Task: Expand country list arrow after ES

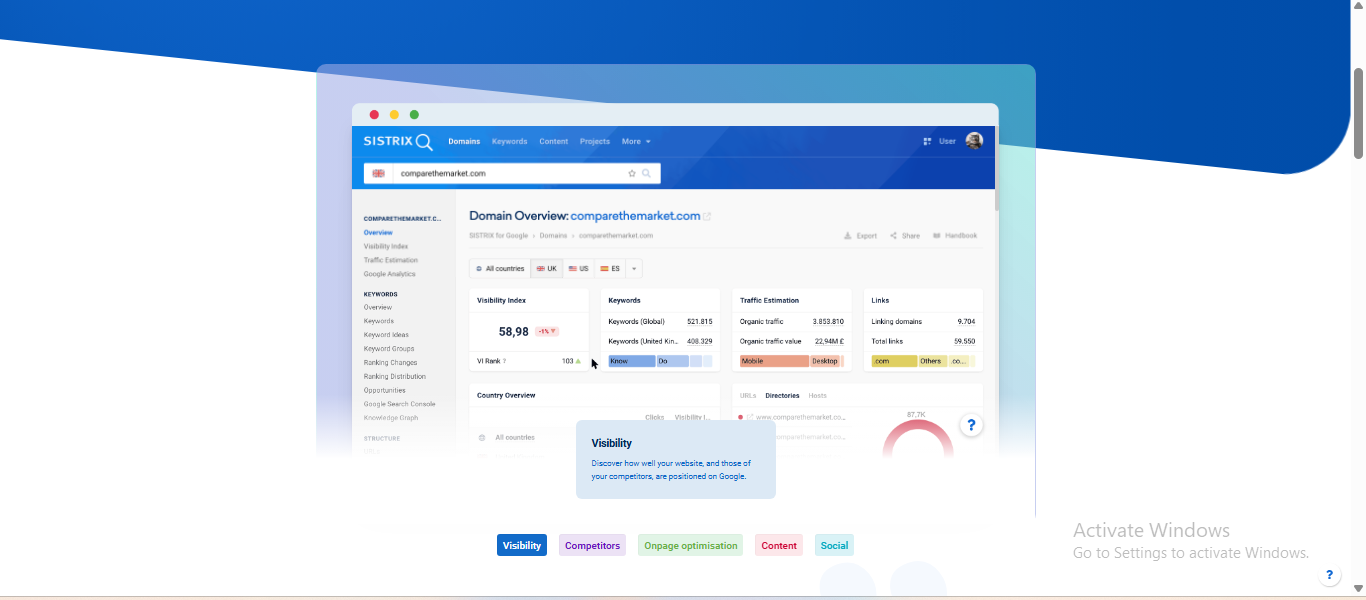Action: [x=634, y=268]
